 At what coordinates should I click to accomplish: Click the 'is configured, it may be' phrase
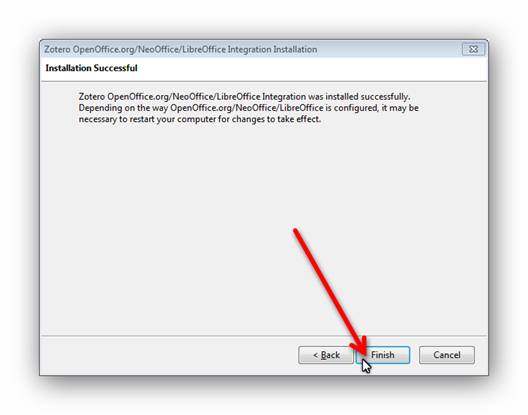click(x=372, y=108)
